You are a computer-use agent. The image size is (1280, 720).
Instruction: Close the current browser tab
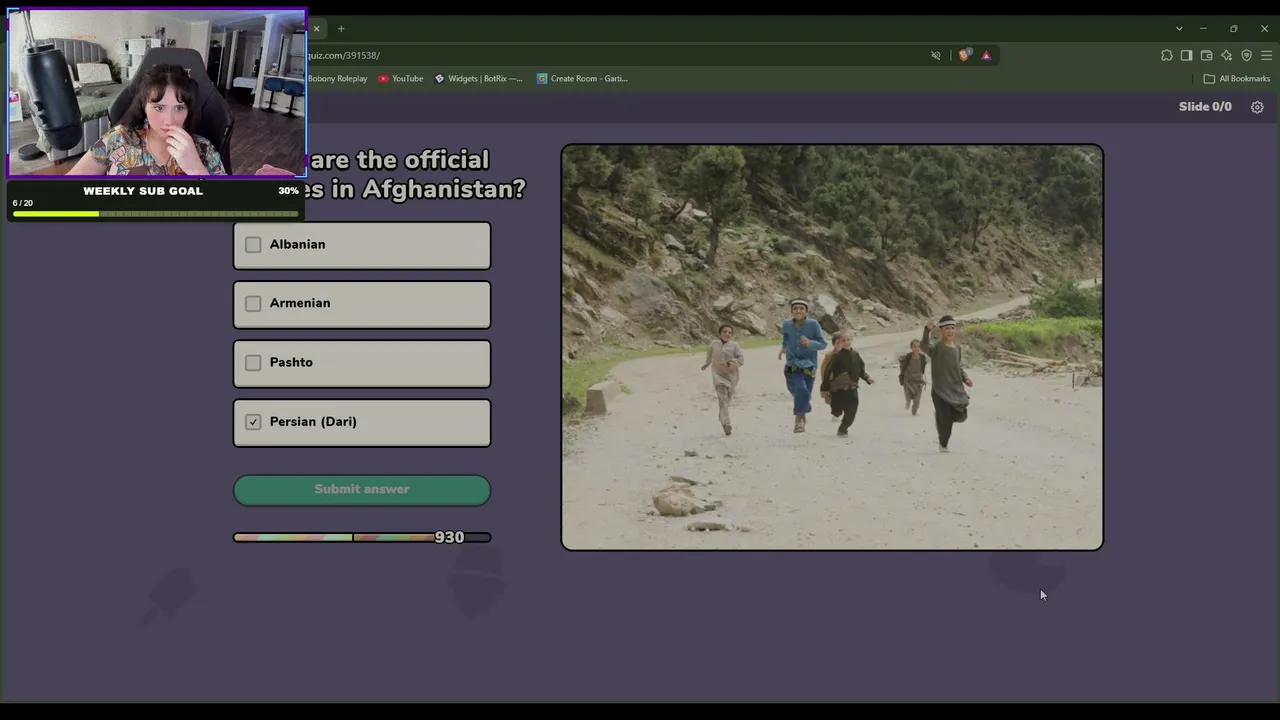coord(316,29)
